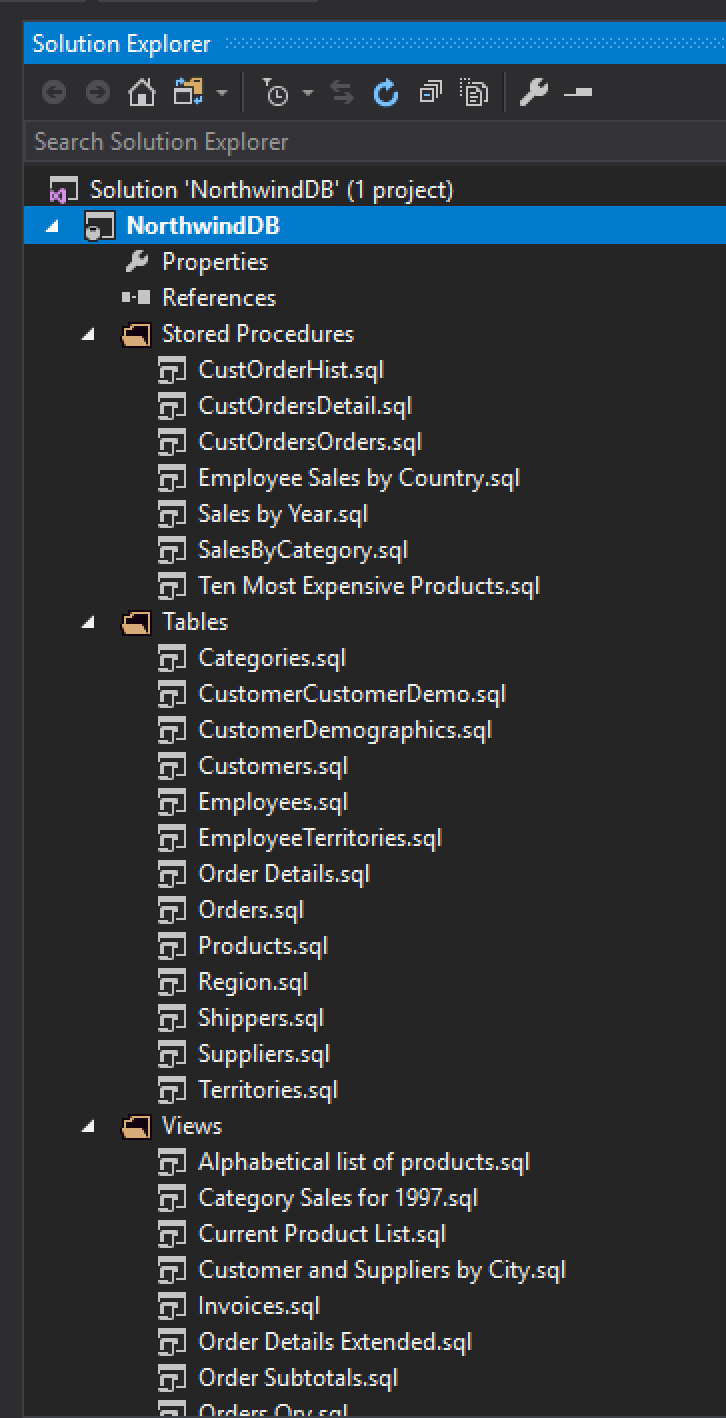
Task: Click the Forward navigation arrow in toolbar
Action: (98, 93)
